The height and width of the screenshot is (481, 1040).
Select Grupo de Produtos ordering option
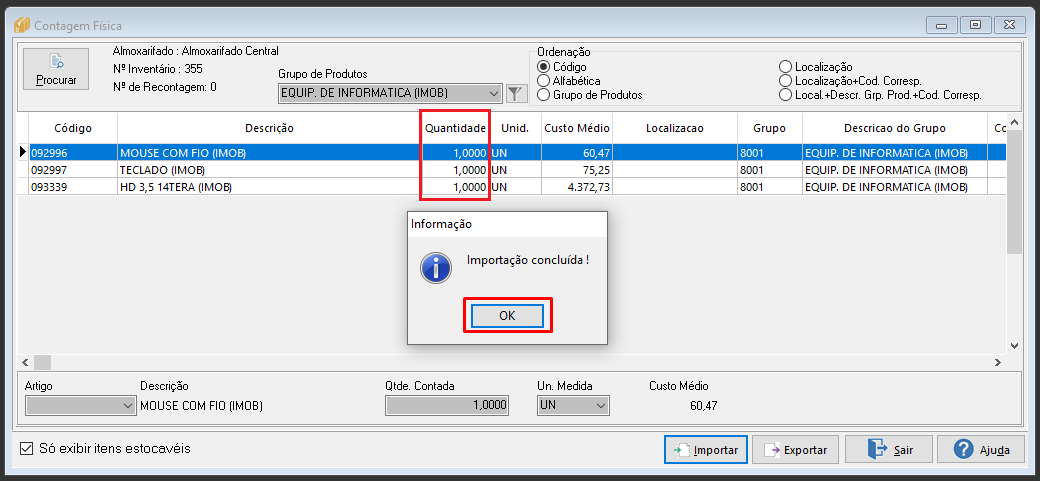pyautogui.click(x=544, y=95)
